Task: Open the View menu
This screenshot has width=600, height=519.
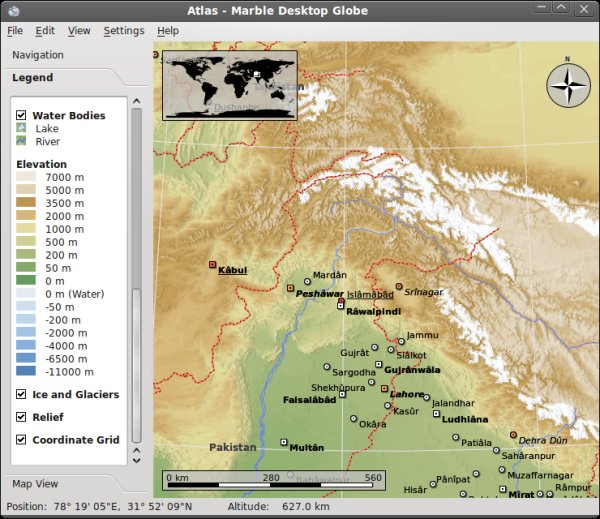Action: click(79, 31)
